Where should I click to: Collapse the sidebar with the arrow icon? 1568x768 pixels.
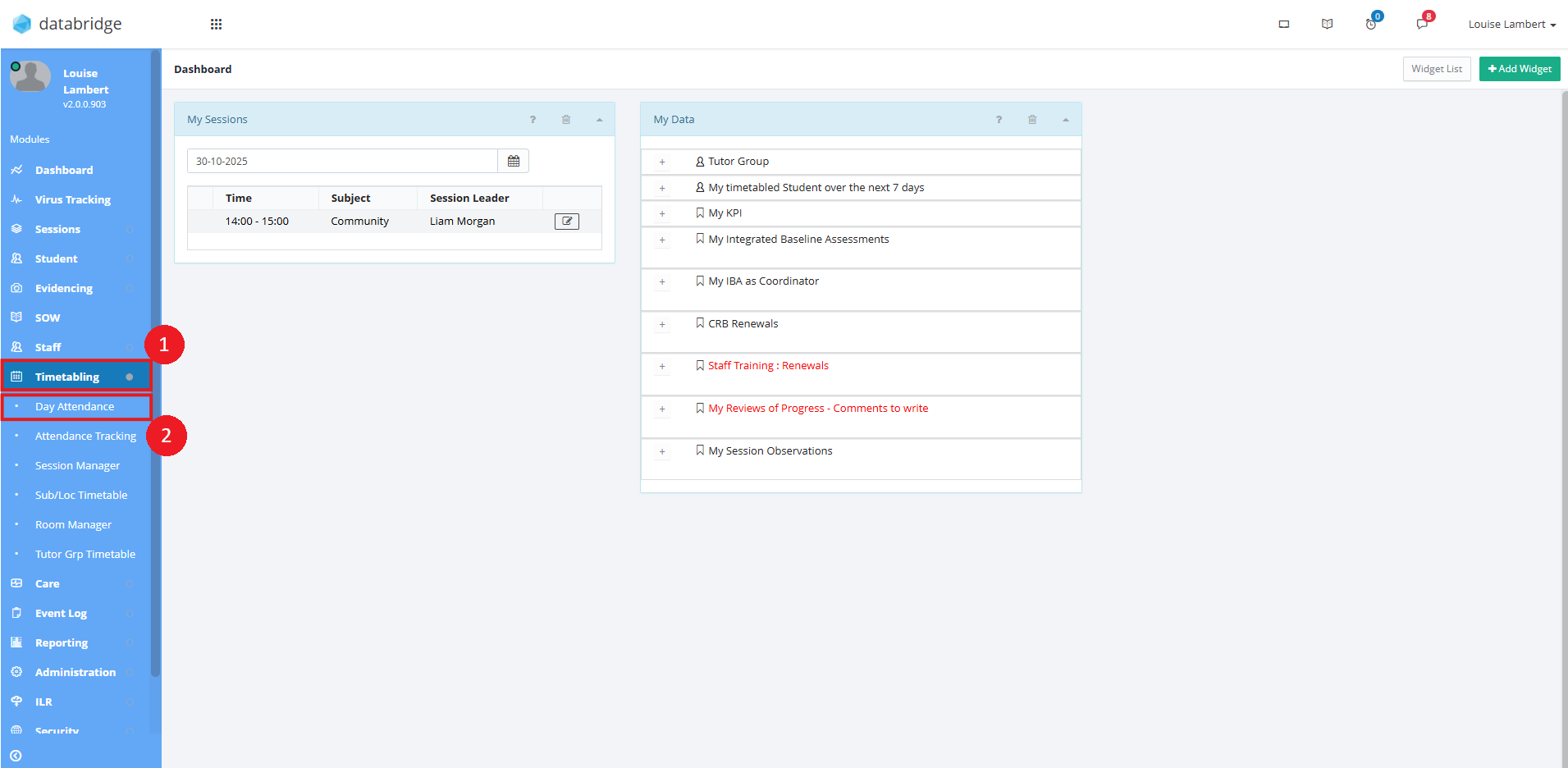(x=16, y=756)
